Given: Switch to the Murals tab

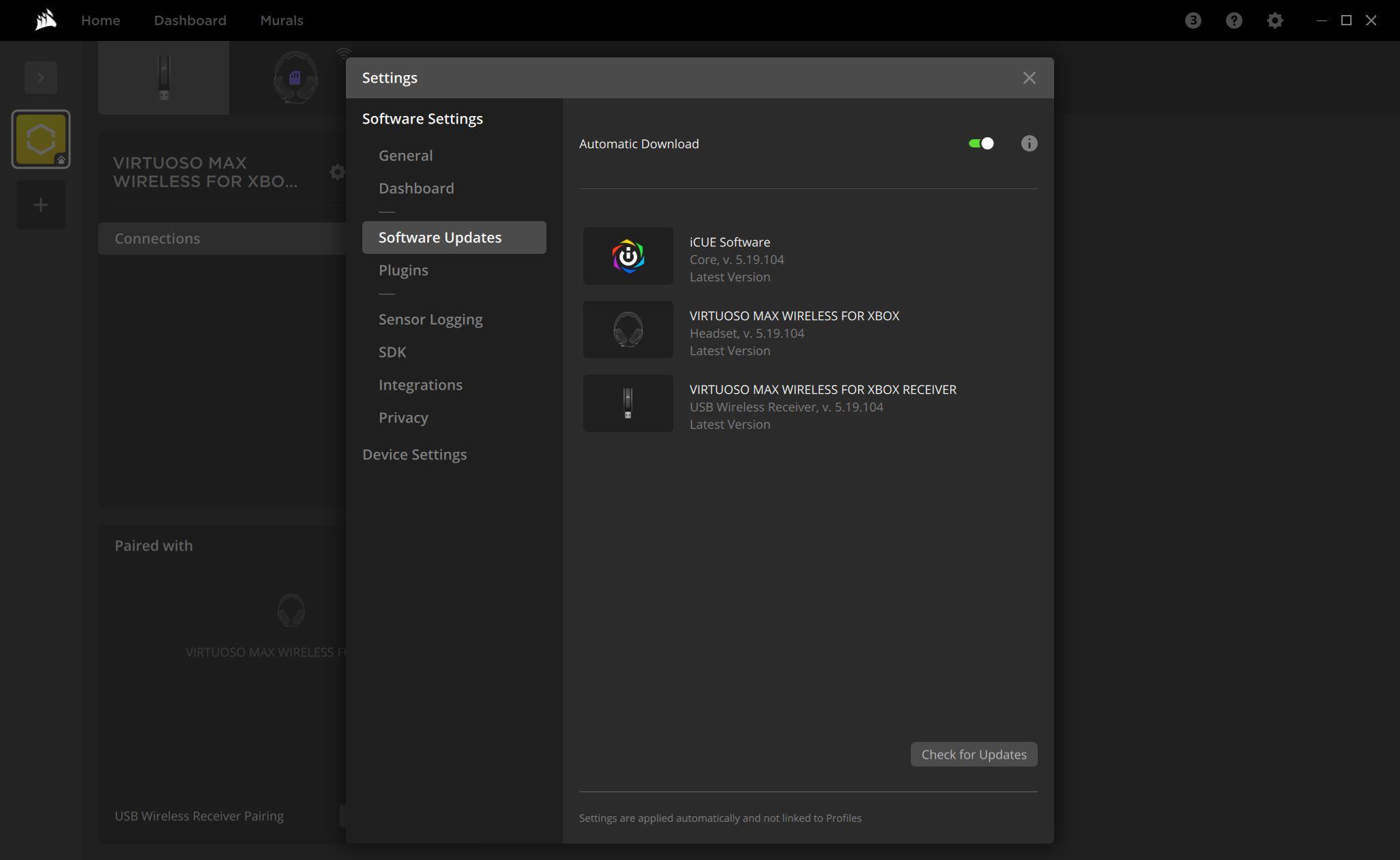Looking at the screenshot, I should [281, 20].
